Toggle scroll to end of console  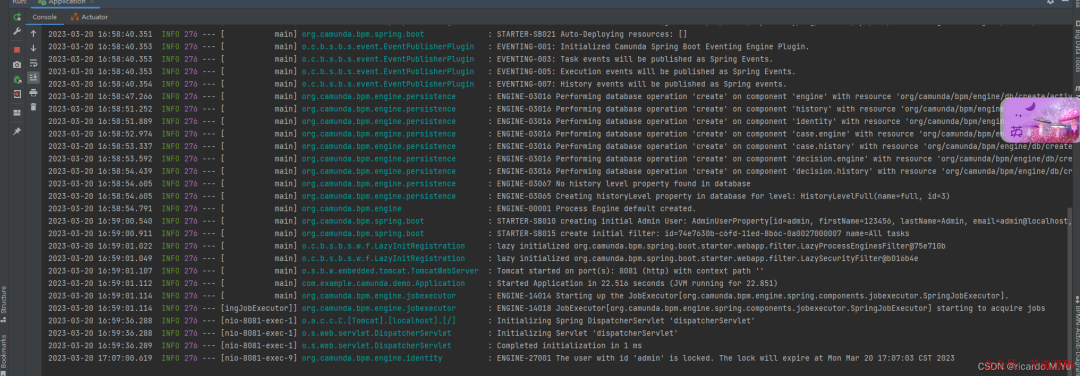(x=33, y=78)
